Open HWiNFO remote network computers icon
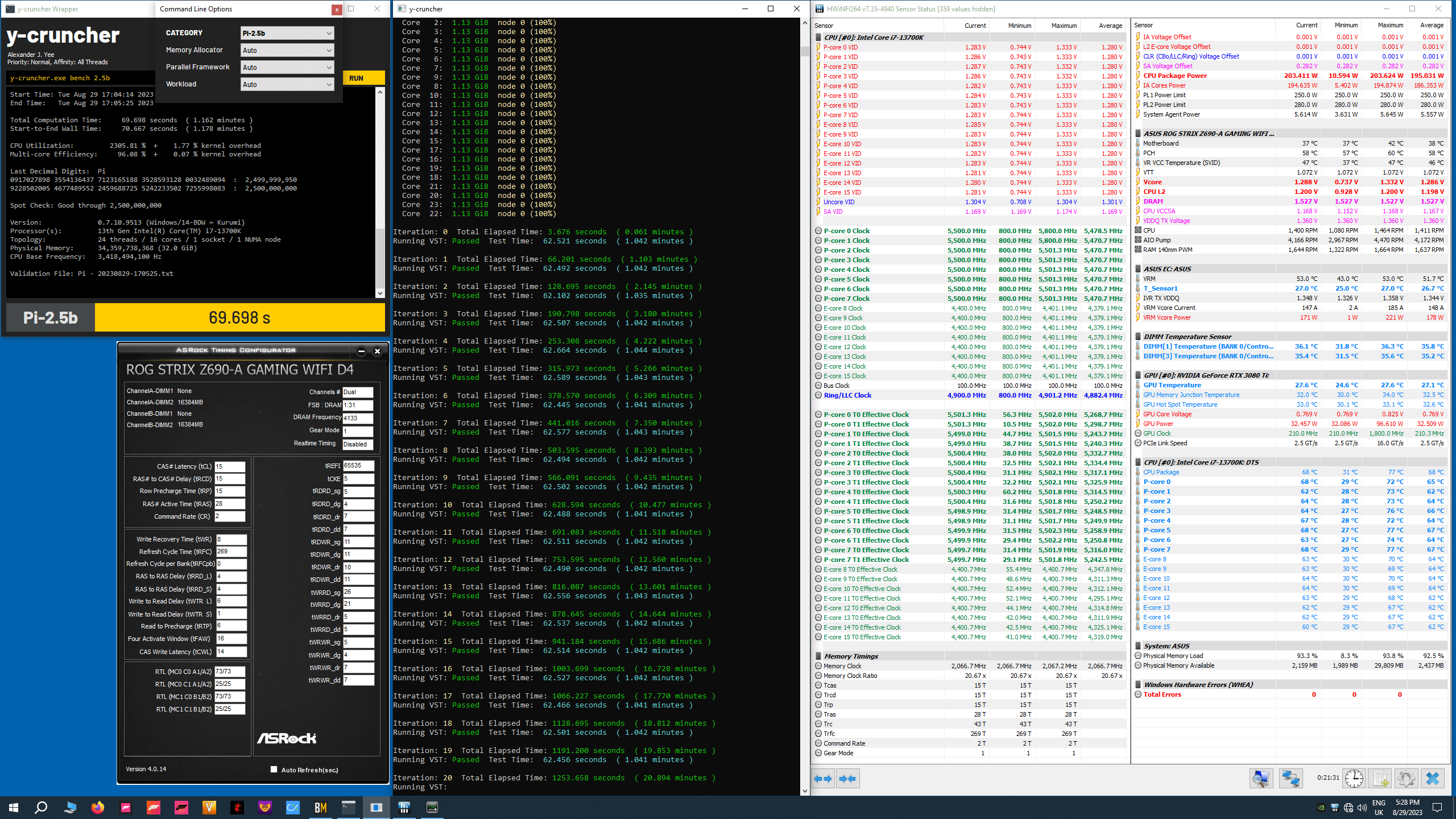 click(1290, 778)
